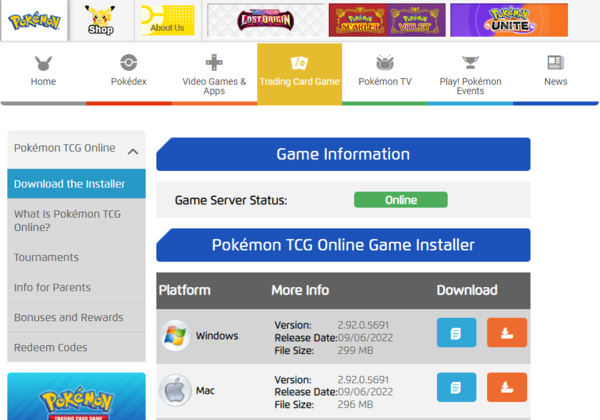Click the Pokémon logo at top left
Screen dimensions: 600x420
click(x=34, y=21)
